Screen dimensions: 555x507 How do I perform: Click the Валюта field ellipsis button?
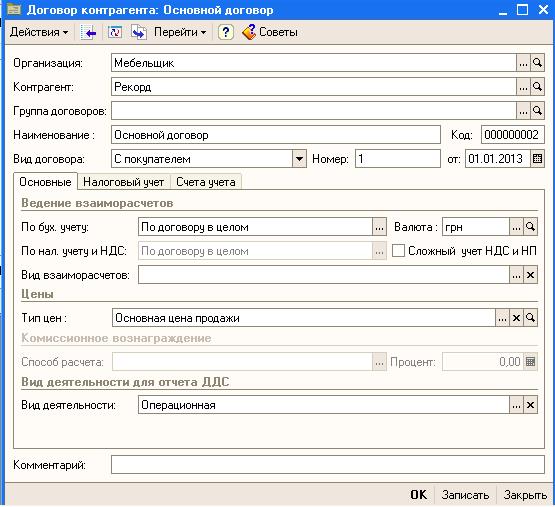click(x=516, y=227)
